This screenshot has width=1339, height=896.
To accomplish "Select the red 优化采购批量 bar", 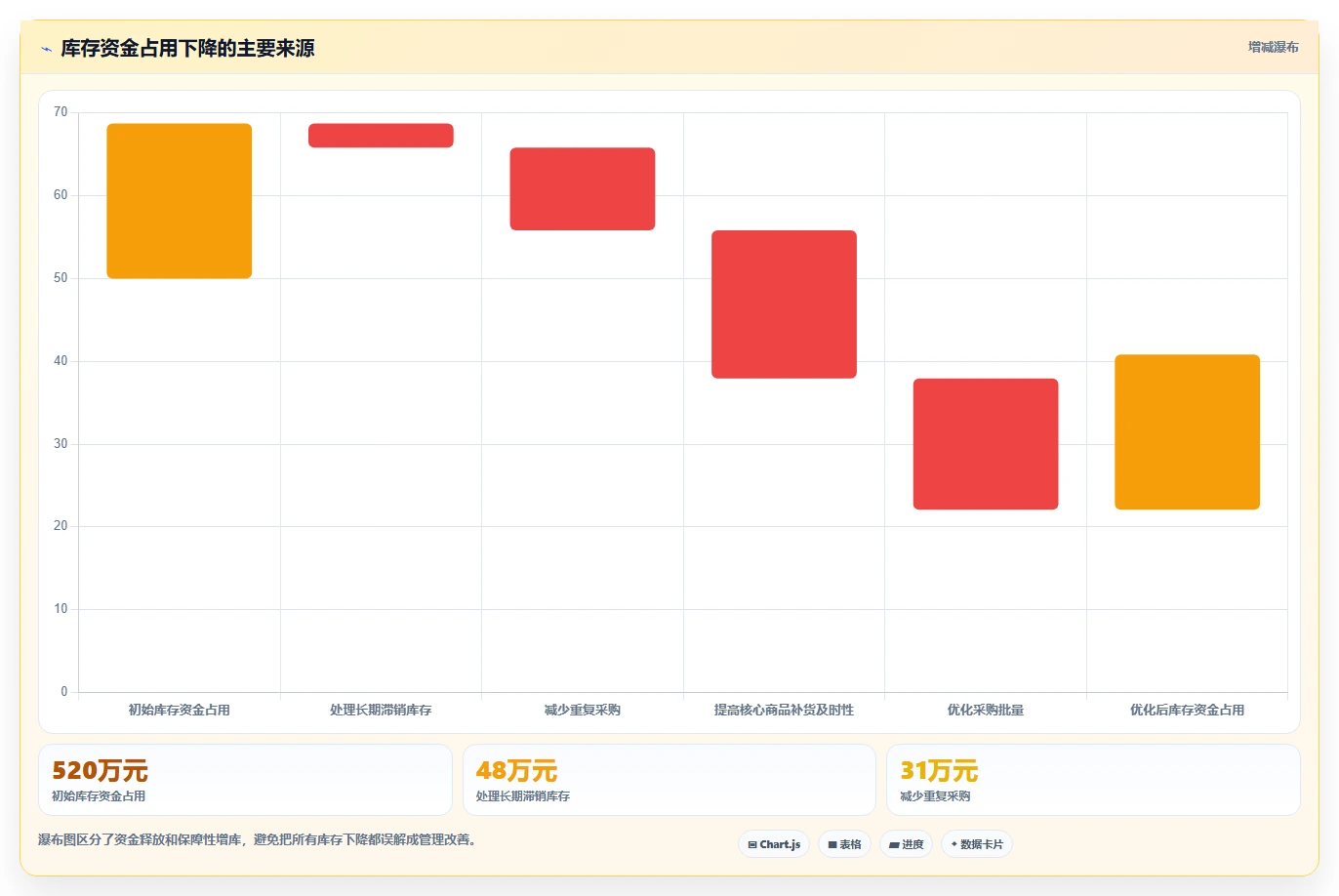I will pos(986,444).
